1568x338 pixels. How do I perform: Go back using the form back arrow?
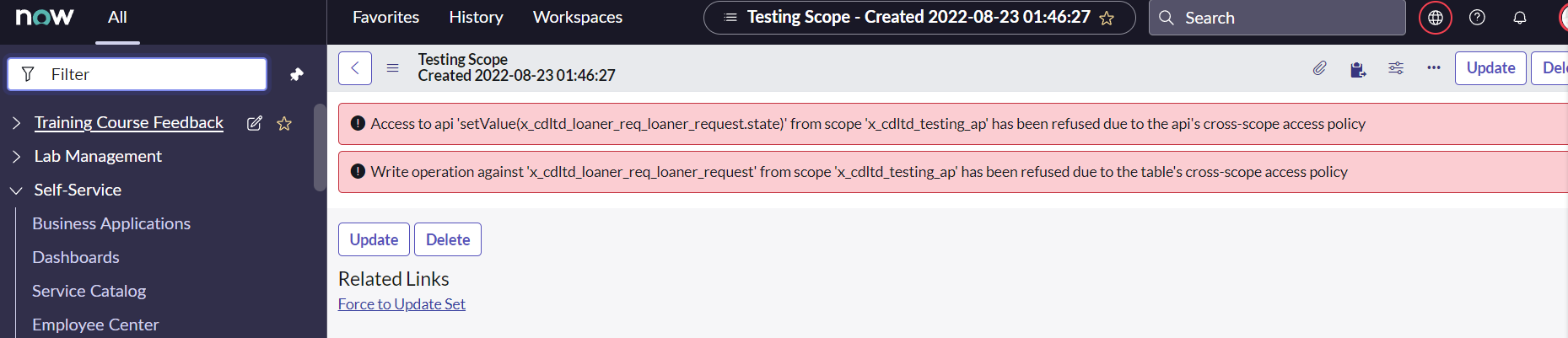[x=355, y=68]
